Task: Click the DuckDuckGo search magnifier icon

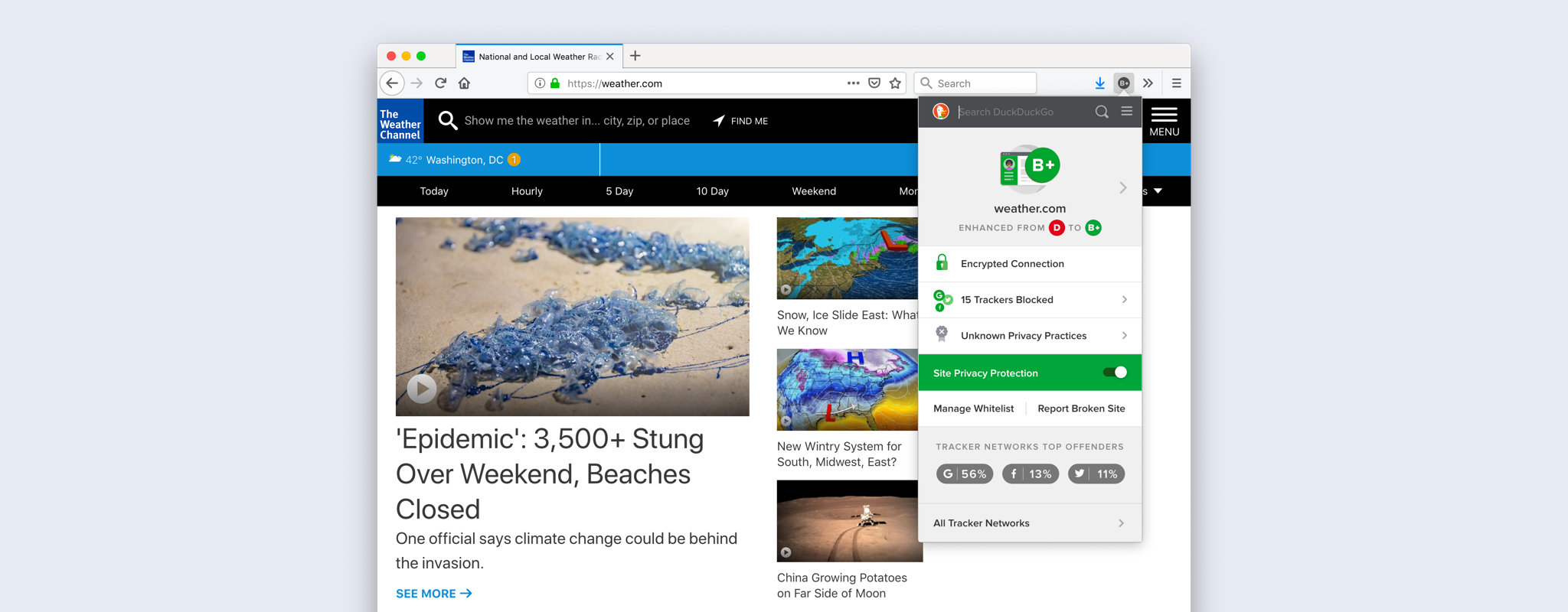Action: (1102, 112)
